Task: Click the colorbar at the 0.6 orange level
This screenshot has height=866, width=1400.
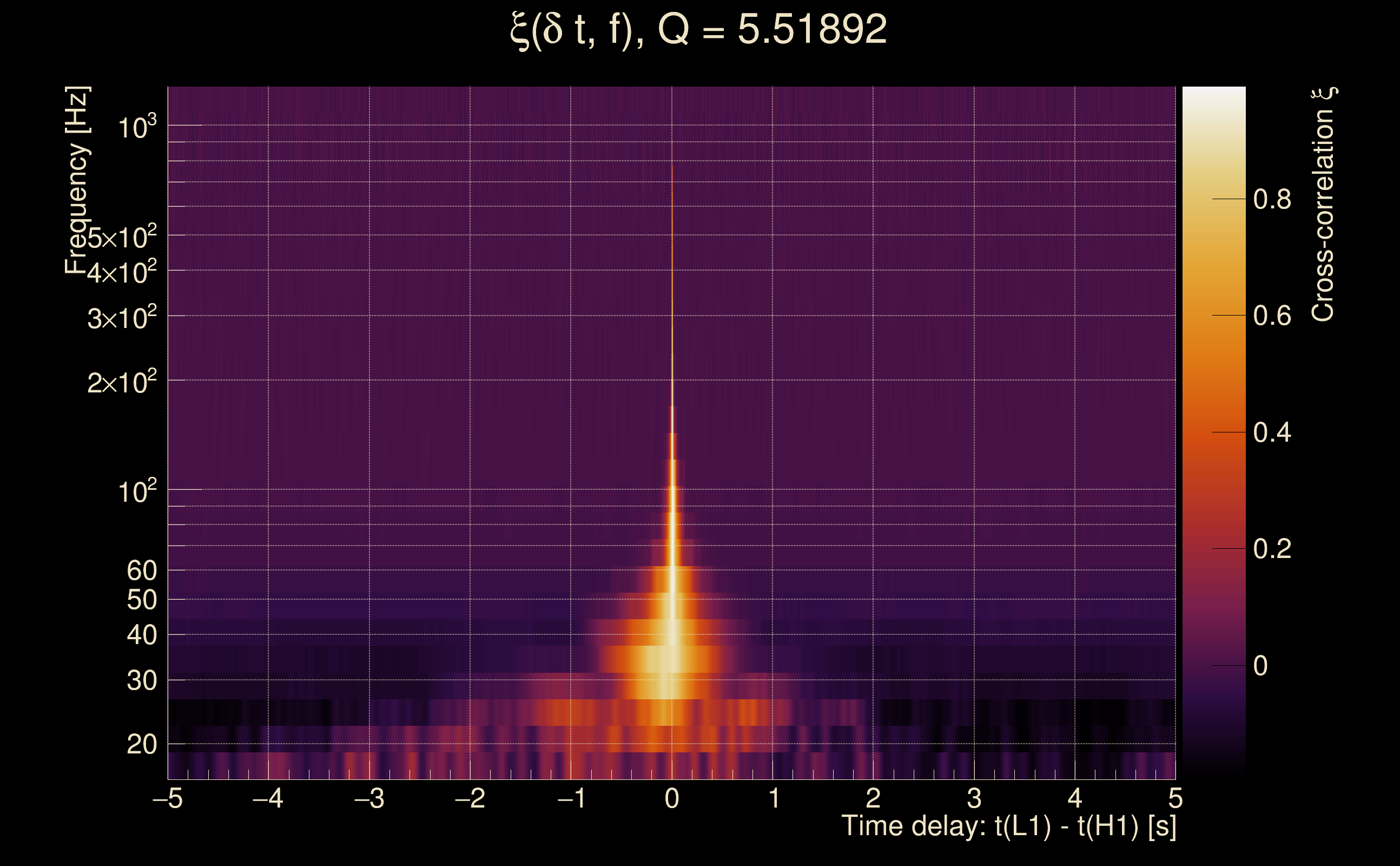Action: [x=1213, y=316]
